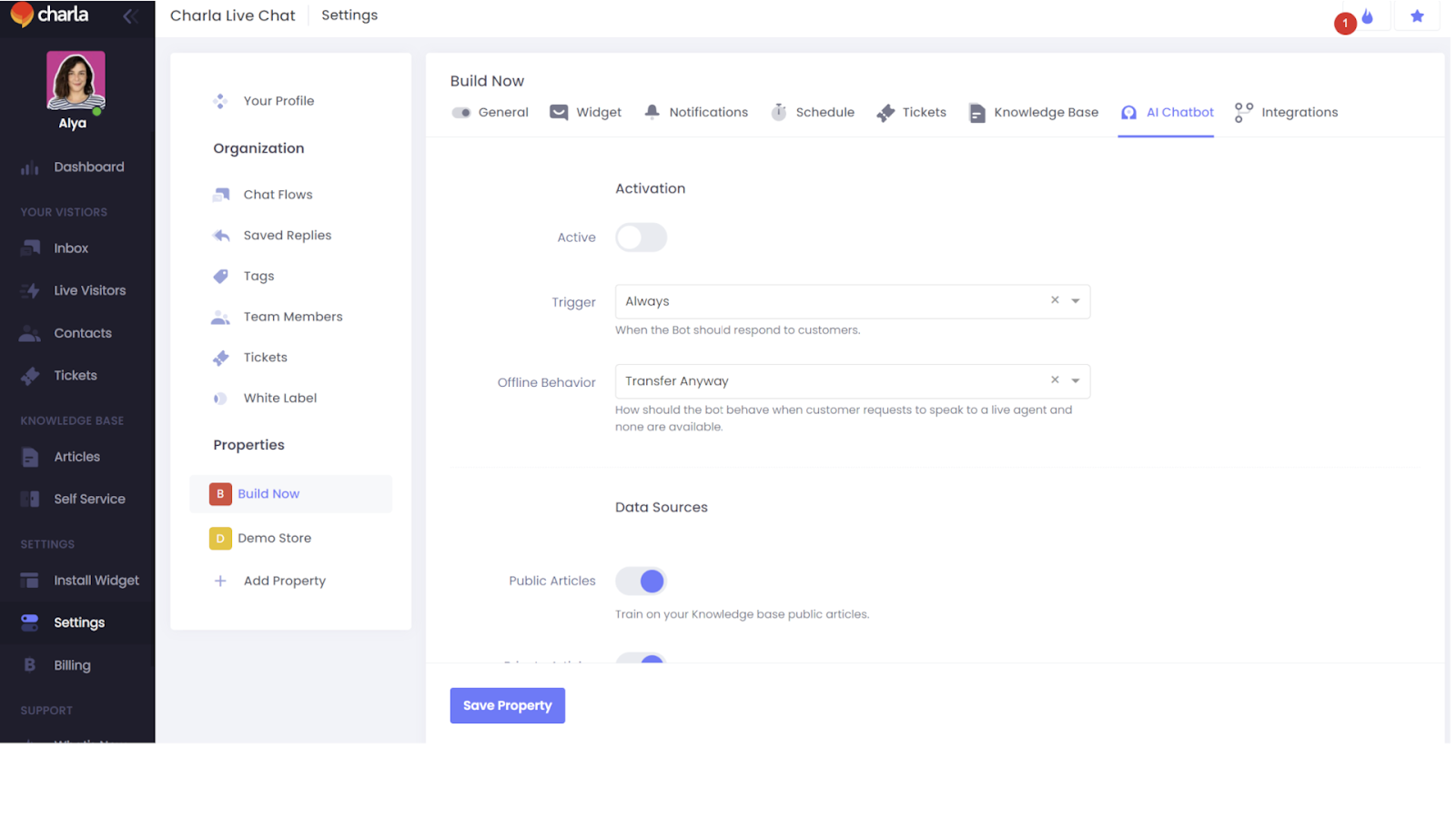Toggle the partially visible switch below Public Articles

click(x=642, y=662)
